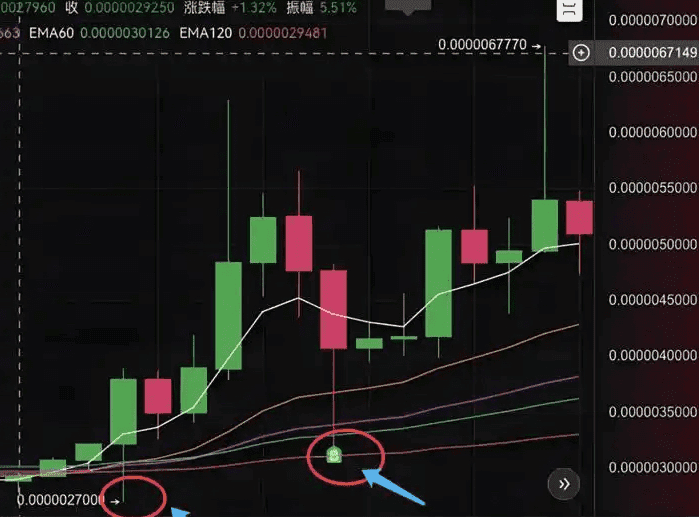Click the 0.0000067770 high price label
Screen dimensions: 699x517
(x=482, y=45)
